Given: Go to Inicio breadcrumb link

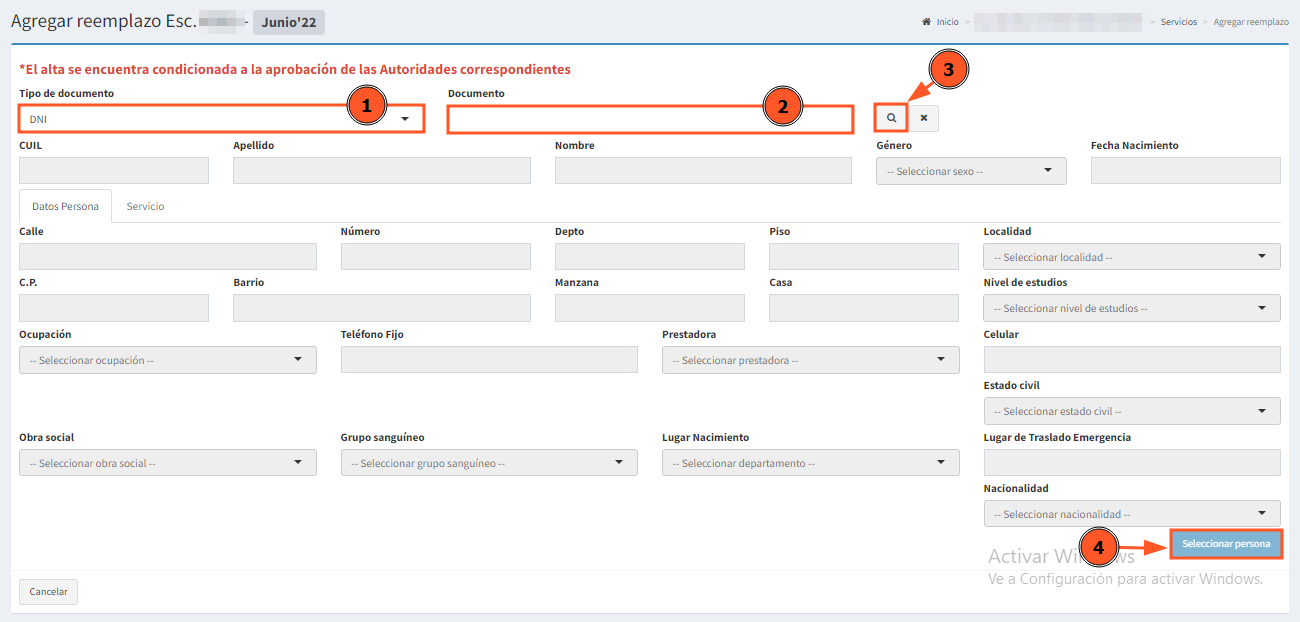Looking at the screenshot, I should click(x=947, y=22).
